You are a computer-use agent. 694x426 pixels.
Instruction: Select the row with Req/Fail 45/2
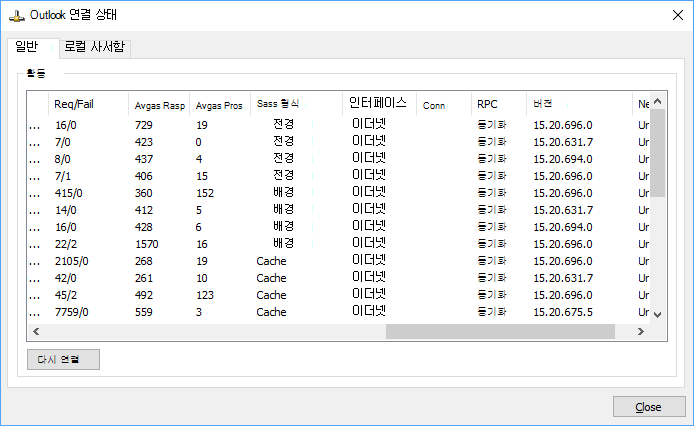(x=339, y=295)
